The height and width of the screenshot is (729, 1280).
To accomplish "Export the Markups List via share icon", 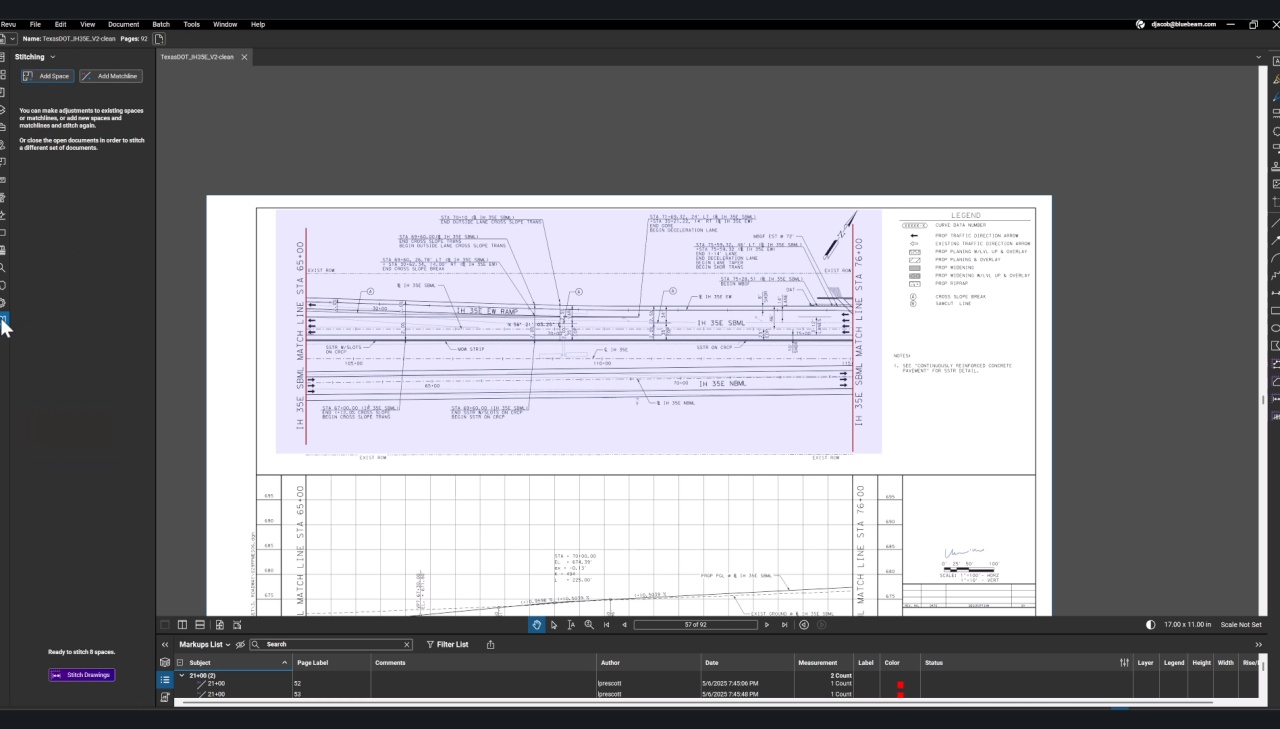I will click(490, 645).
